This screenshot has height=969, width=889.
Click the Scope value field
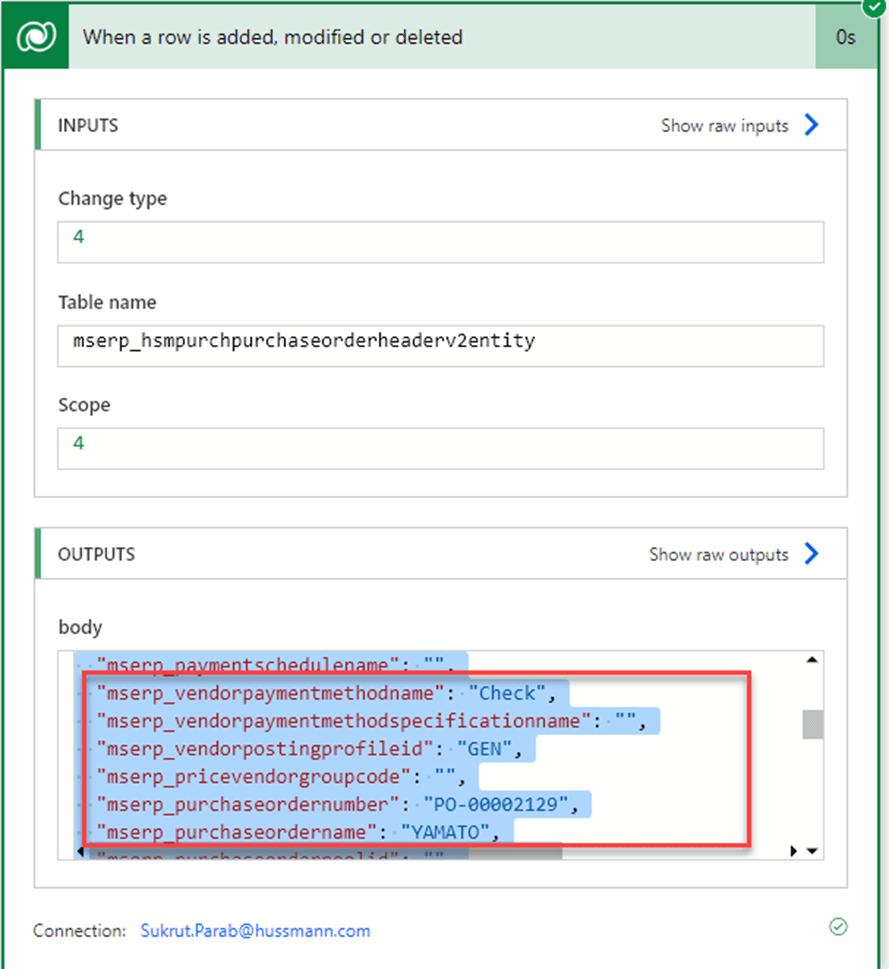[440, 448]
